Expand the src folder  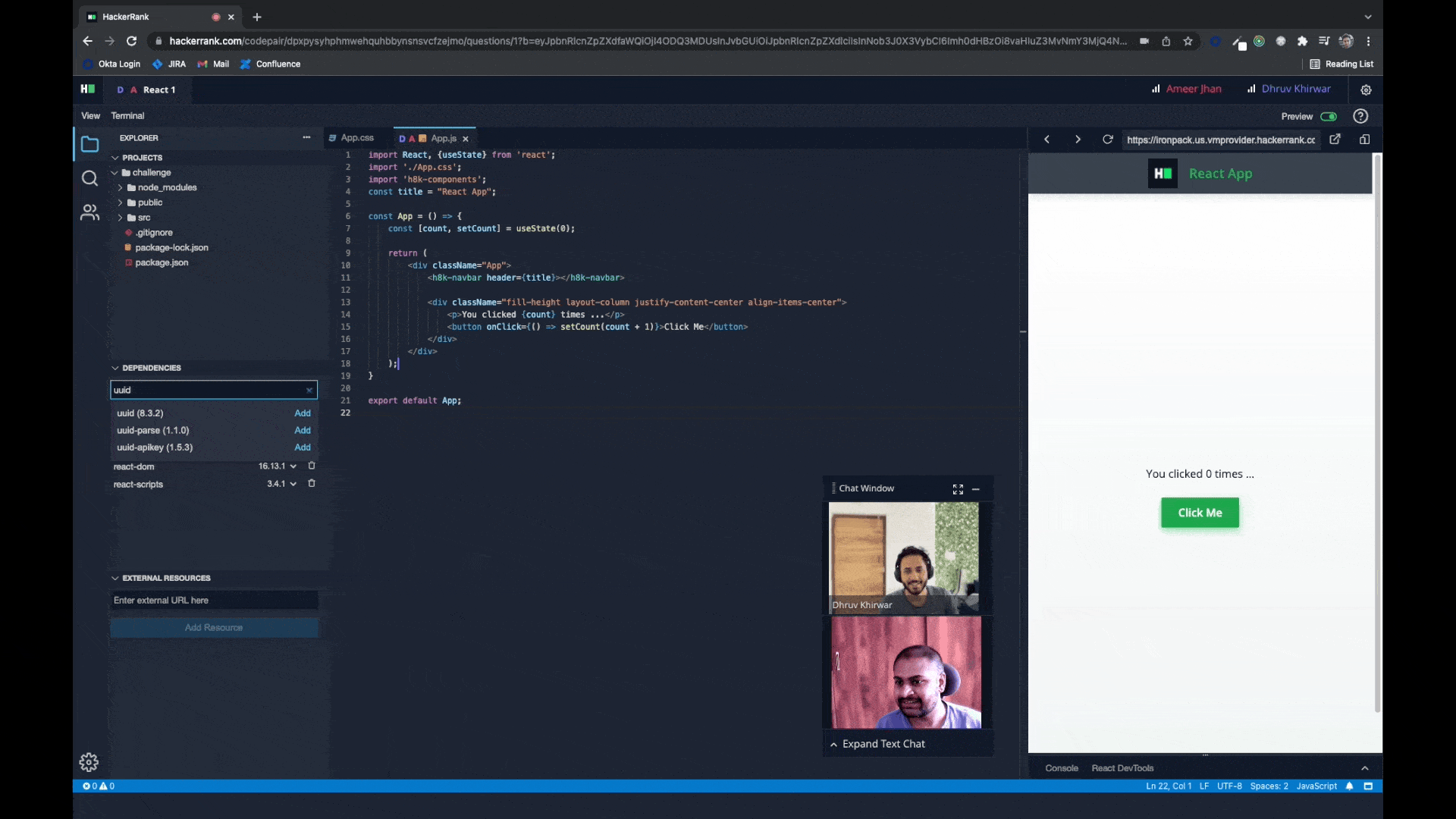pos(121,218)
